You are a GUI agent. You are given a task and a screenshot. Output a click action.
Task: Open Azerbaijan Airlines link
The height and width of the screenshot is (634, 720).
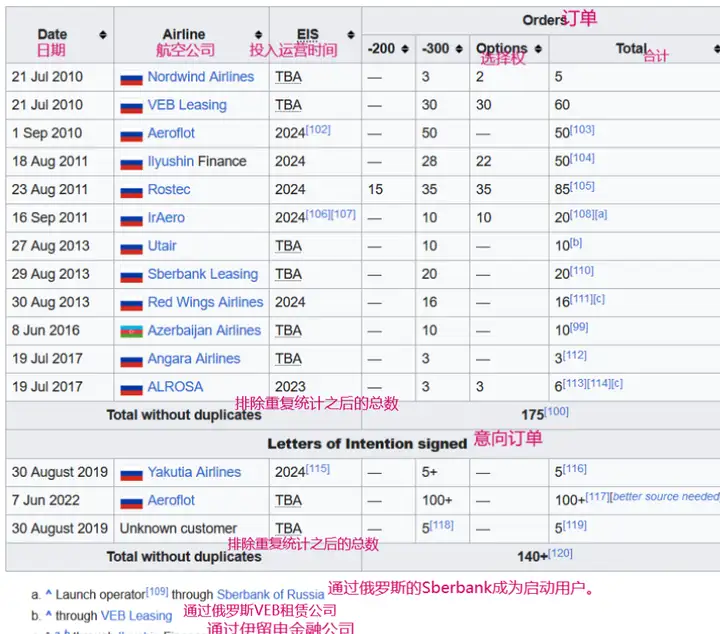coord(204,331)
